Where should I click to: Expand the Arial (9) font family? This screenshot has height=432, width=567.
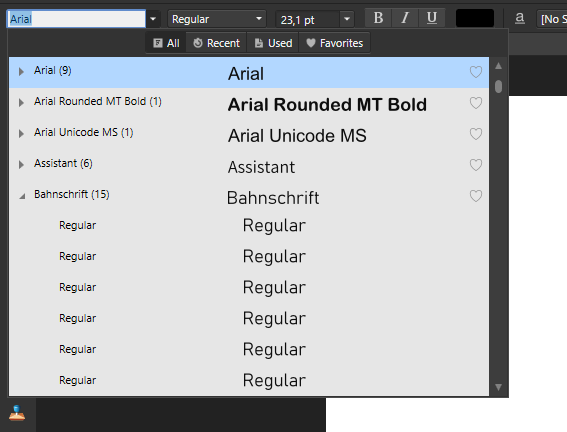coord(21,72)
